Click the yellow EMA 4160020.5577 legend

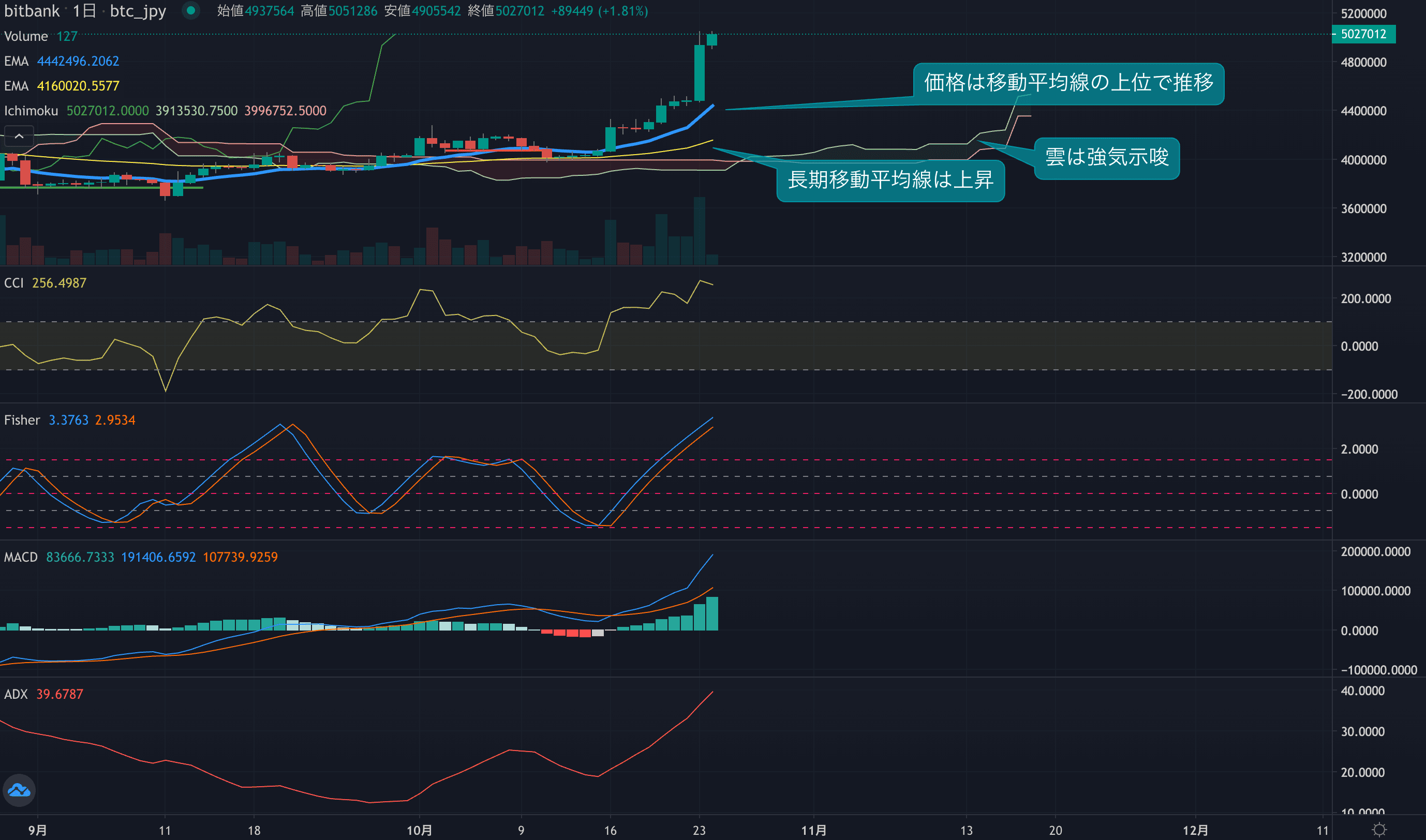coord(78,86)
